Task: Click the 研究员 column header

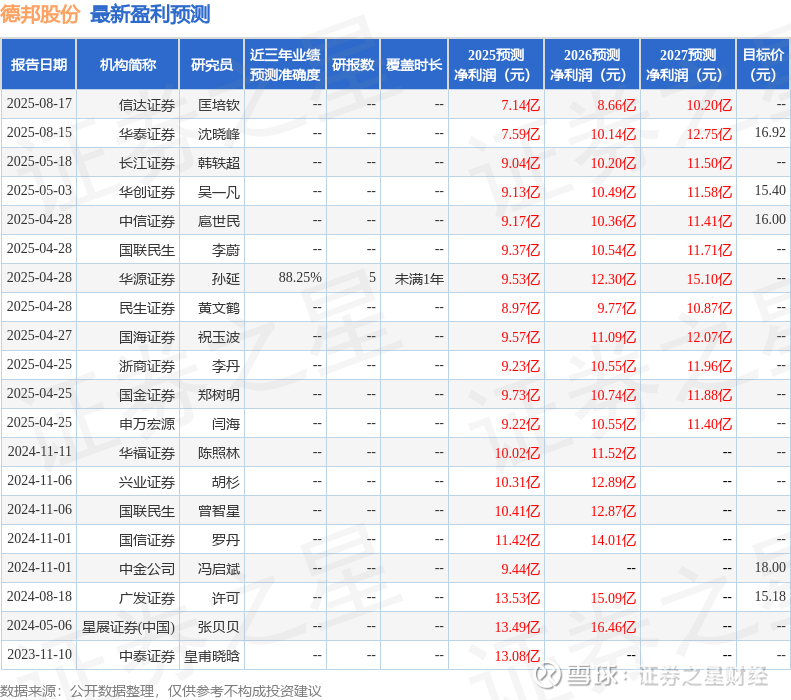Action: pyautogui.click(x=212, y=65)
